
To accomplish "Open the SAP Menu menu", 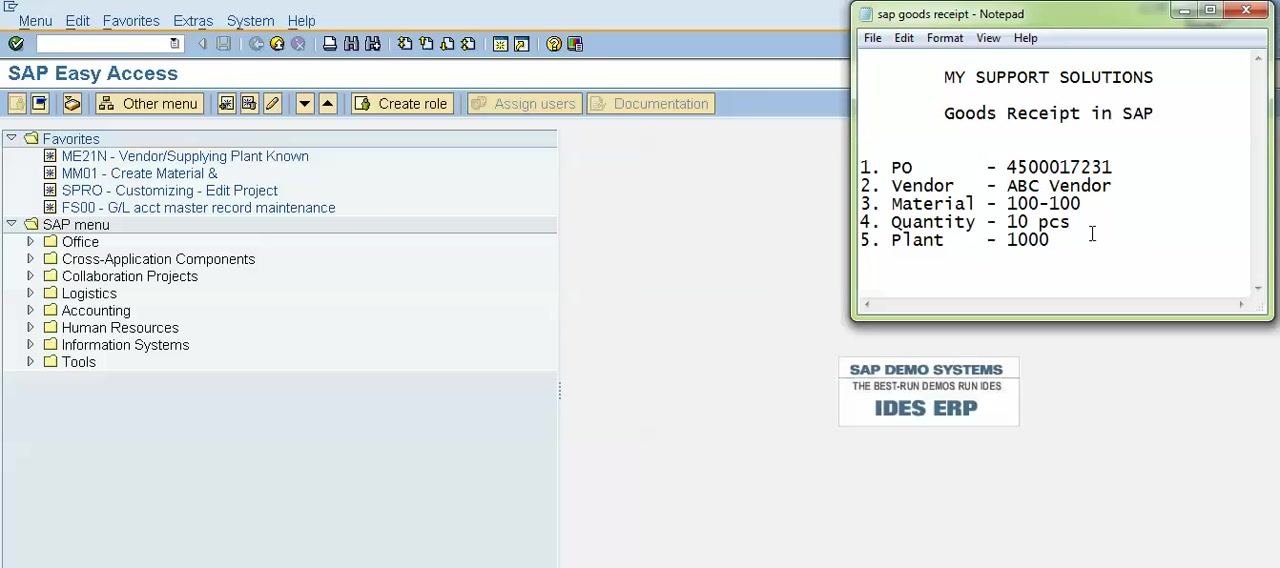I will pyautogui.click(x=35, y=20).
